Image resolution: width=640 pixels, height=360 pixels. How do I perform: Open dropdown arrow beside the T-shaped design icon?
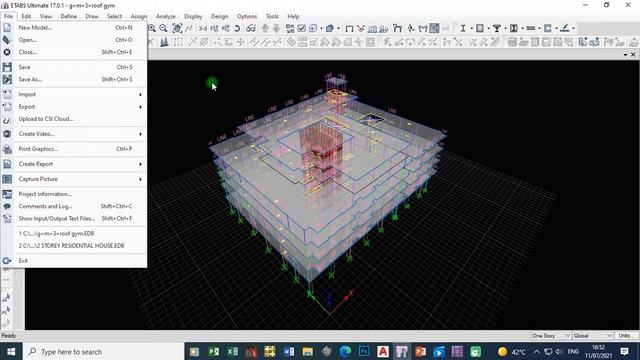505,28
